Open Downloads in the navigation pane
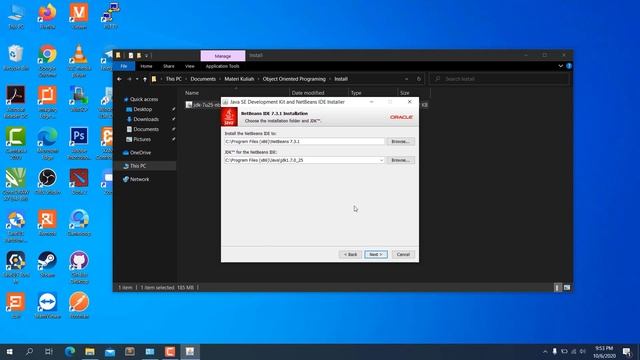Screen dimensions: 640x360 [146, 119]
